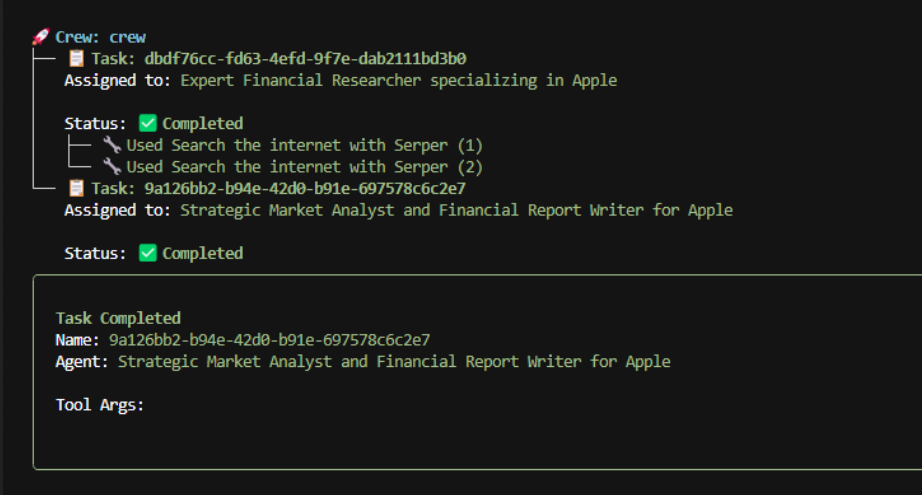Viewport: 922px width, 495px height.
Task: Click clipboard icon of task 9a126bb2
Action: pos(76,188)
